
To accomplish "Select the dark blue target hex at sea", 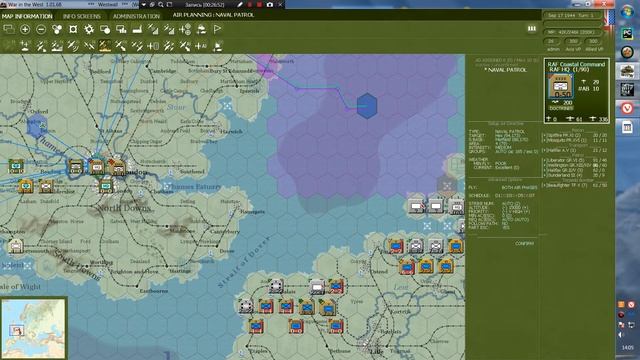I will 367,106.
